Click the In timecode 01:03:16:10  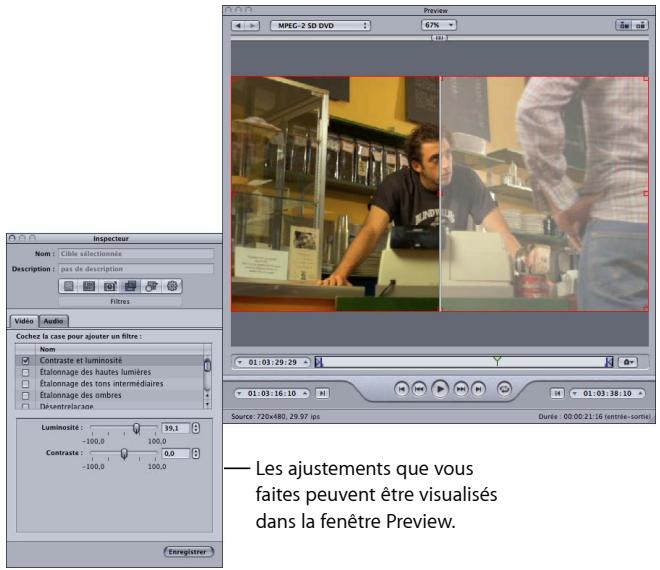pos(272,393)
